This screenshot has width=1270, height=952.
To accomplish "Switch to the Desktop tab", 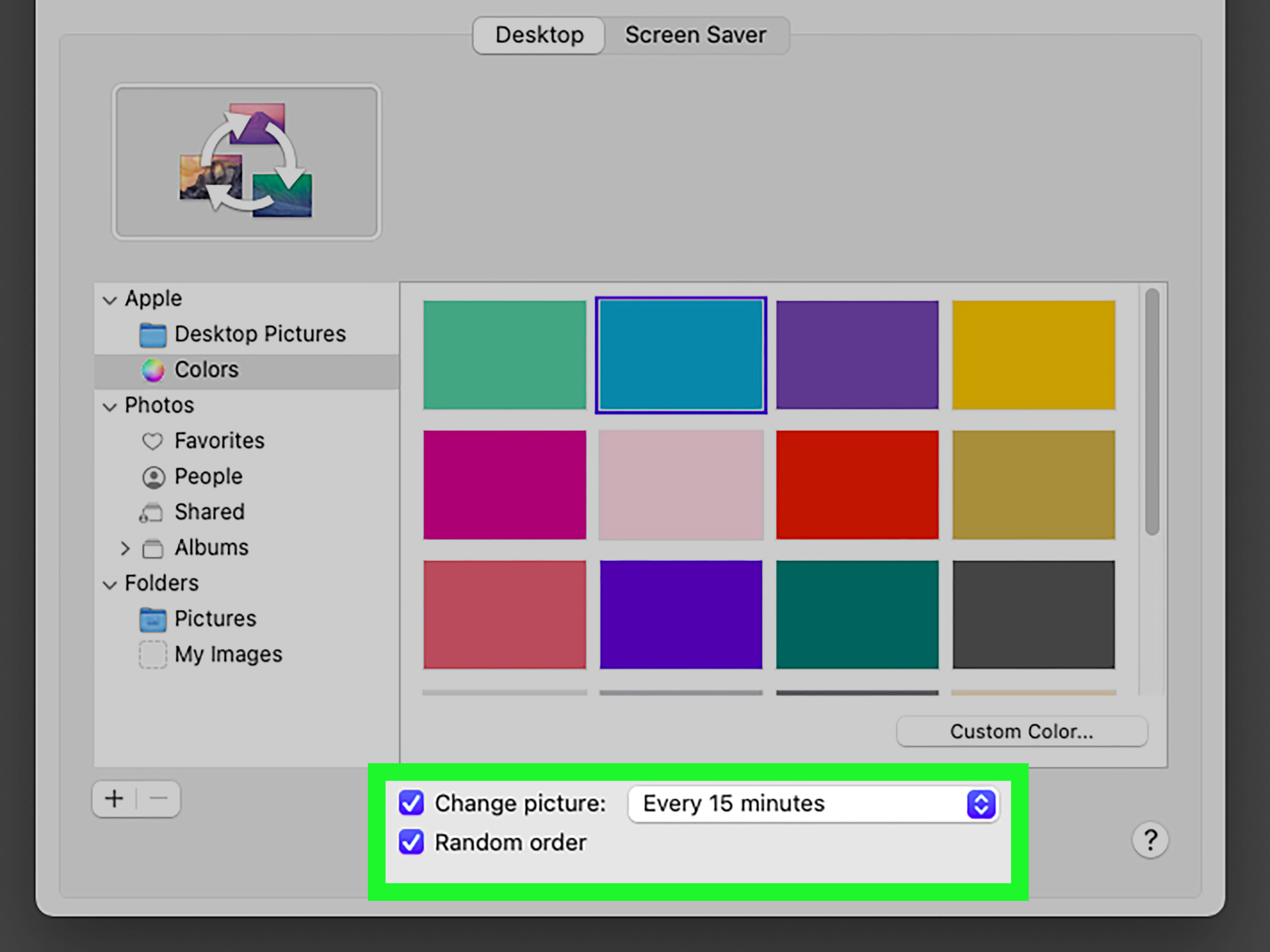I will click(539, 35).
